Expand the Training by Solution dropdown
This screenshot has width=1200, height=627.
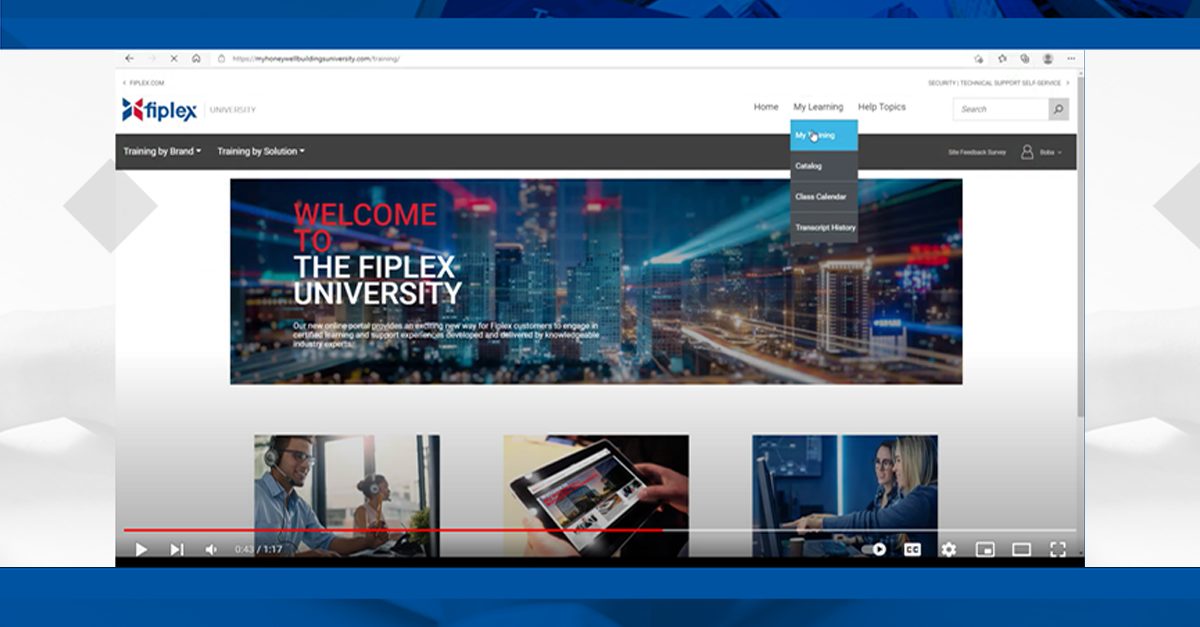pyautogui.click(x=261, y=152)
